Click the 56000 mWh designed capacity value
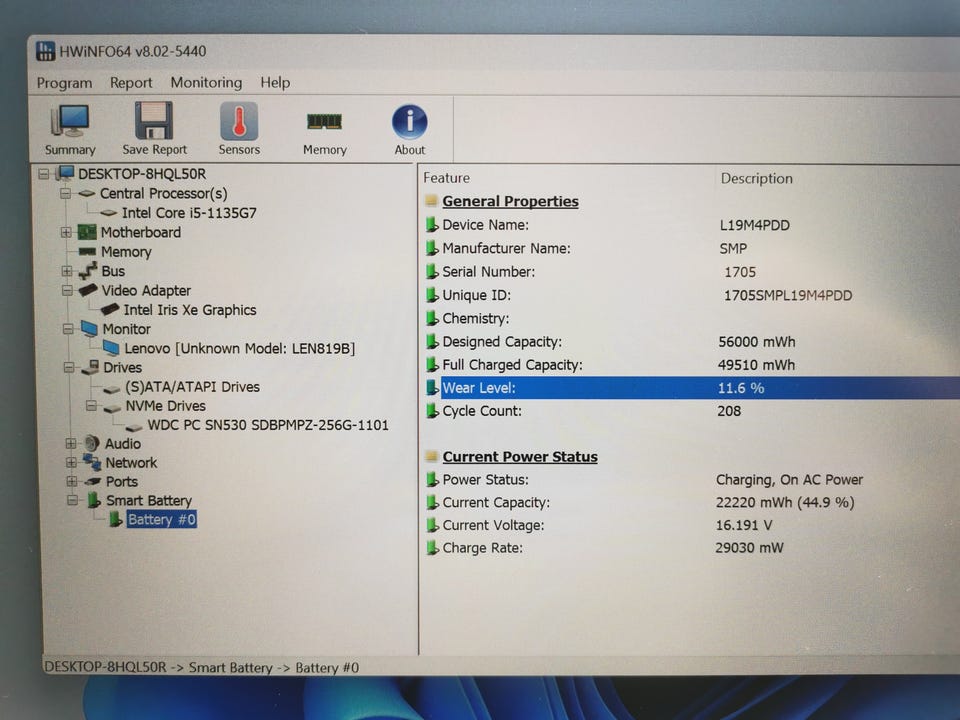Screen dimensions: 960x720 point(757,342)
